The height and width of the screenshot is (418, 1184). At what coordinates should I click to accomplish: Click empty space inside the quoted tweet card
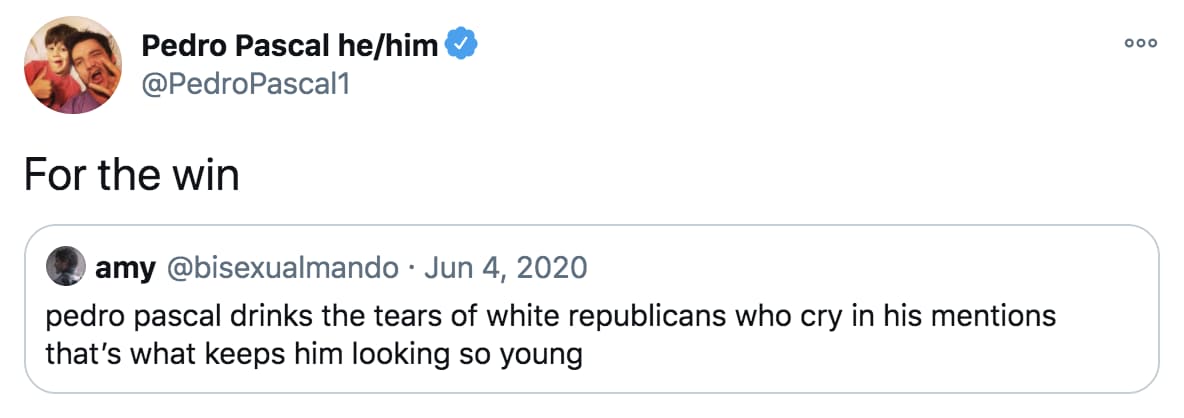900,360
